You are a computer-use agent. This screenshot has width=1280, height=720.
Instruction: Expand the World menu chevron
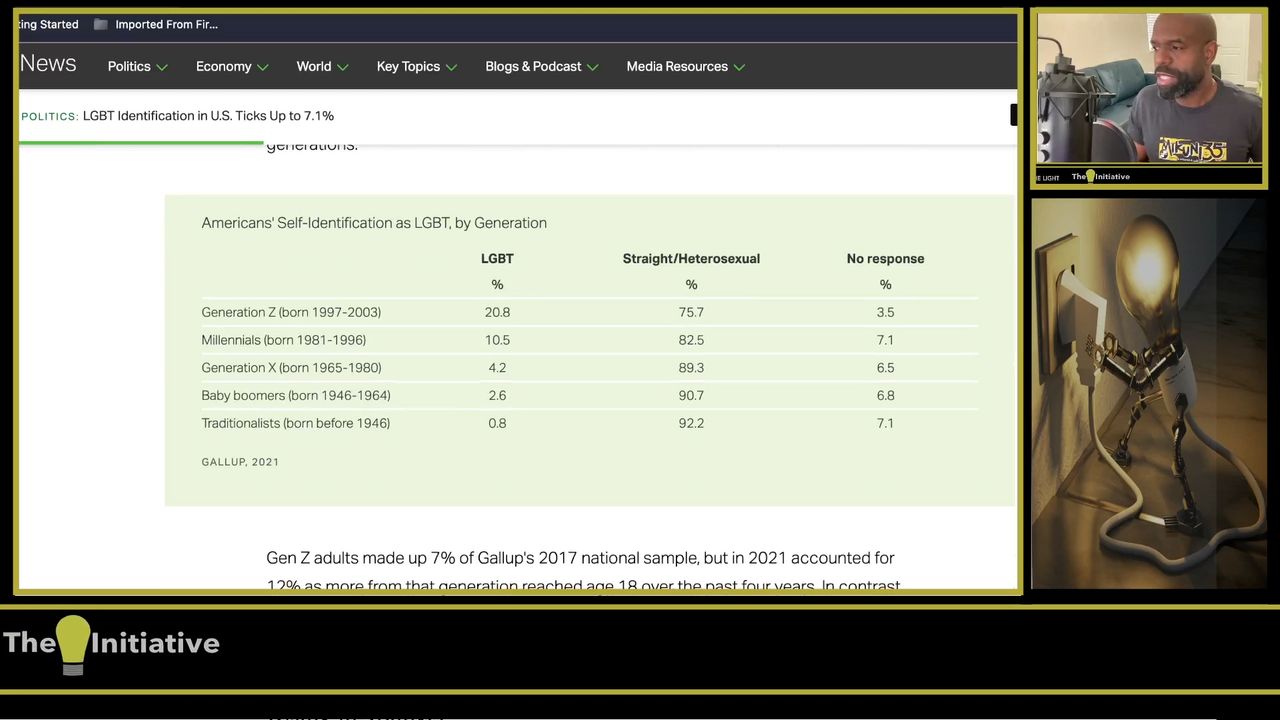click(343, 67)
